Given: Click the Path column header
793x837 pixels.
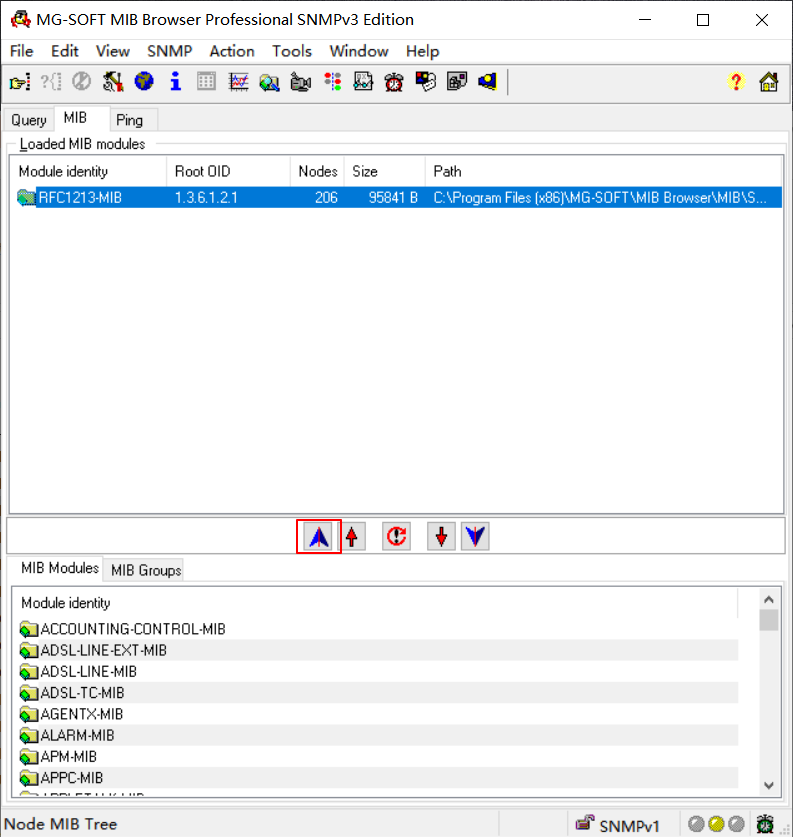Looking at the screenshot, I should (604, 171).
